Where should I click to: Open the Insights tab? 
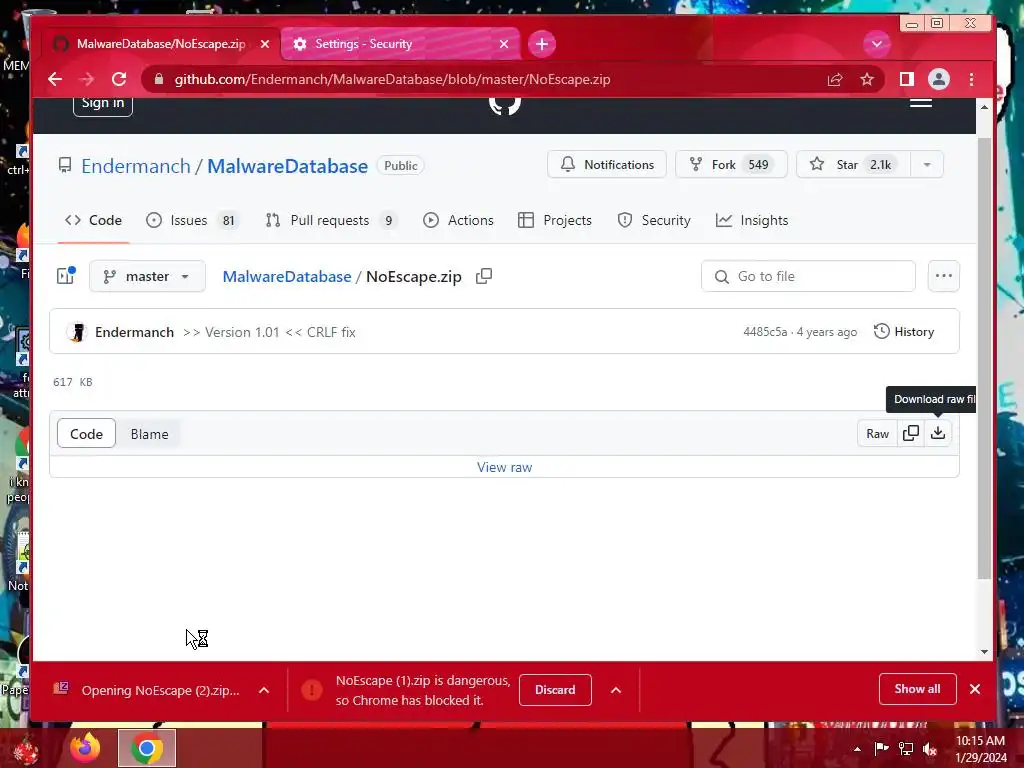[x=752, y=220]
